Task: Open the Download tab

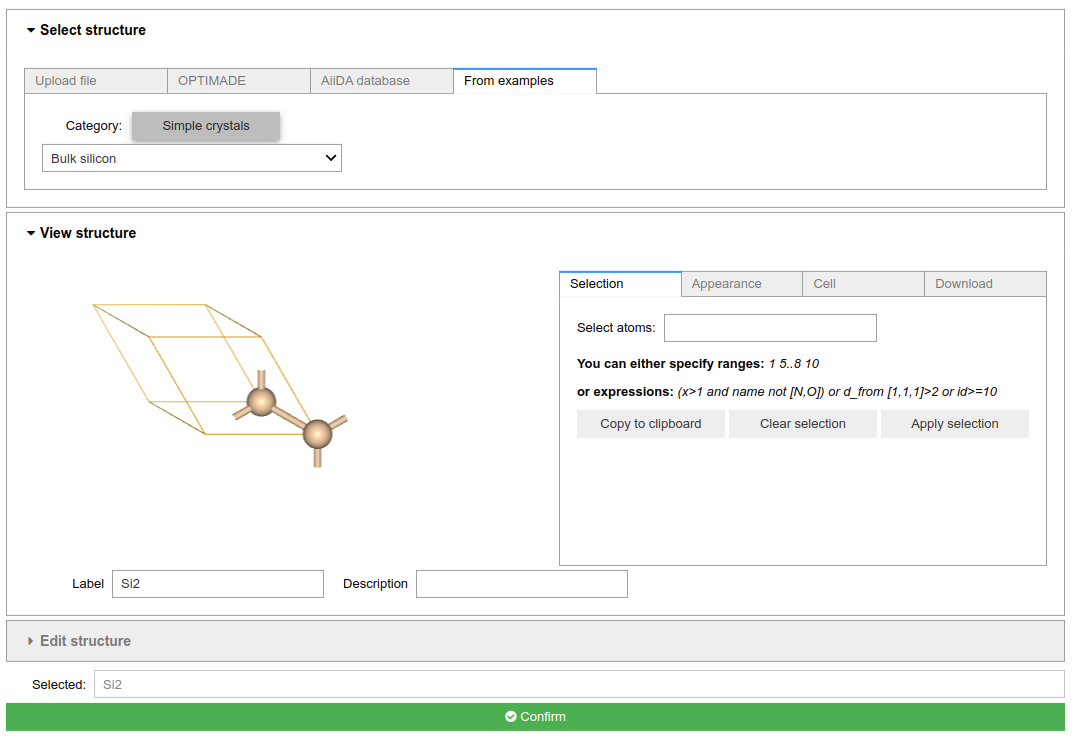Action: [x=984, y=284]
